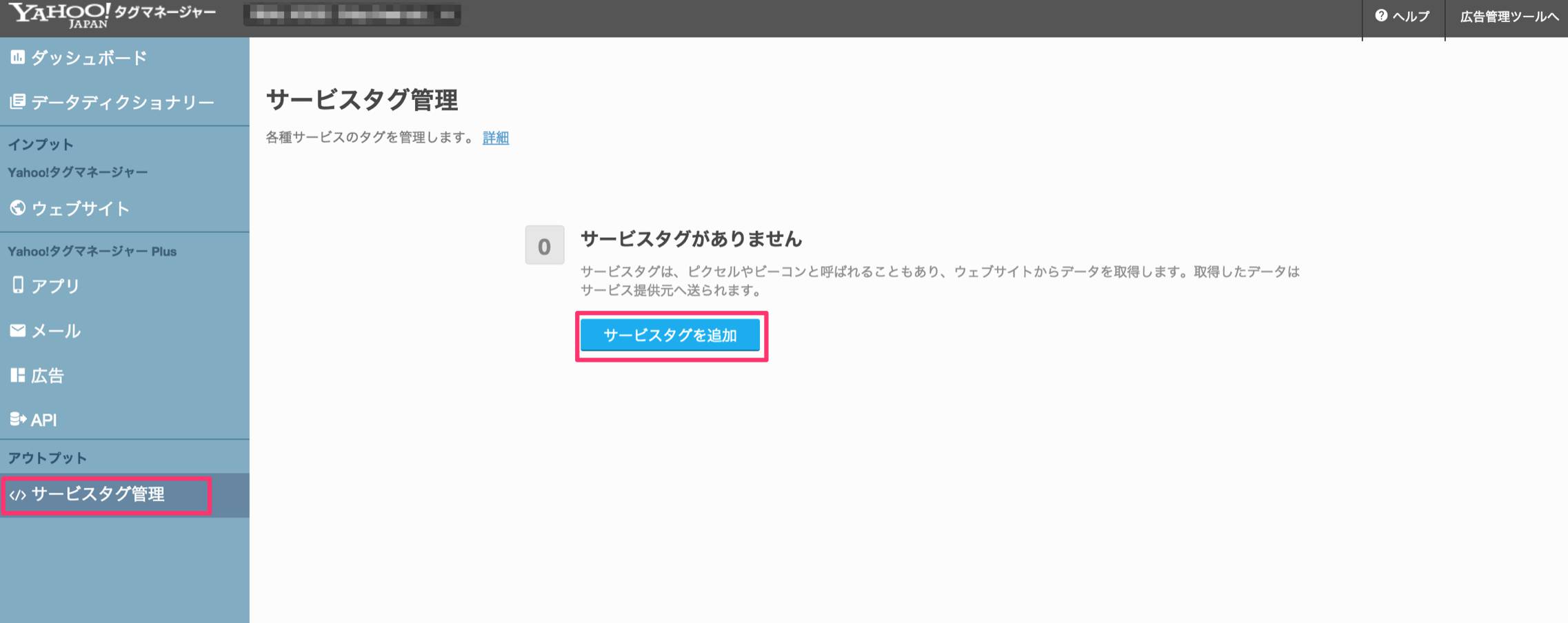The image size is (1568, 623).
Task: Click the data dictionary book icon
Action: [x=17, y=102]
